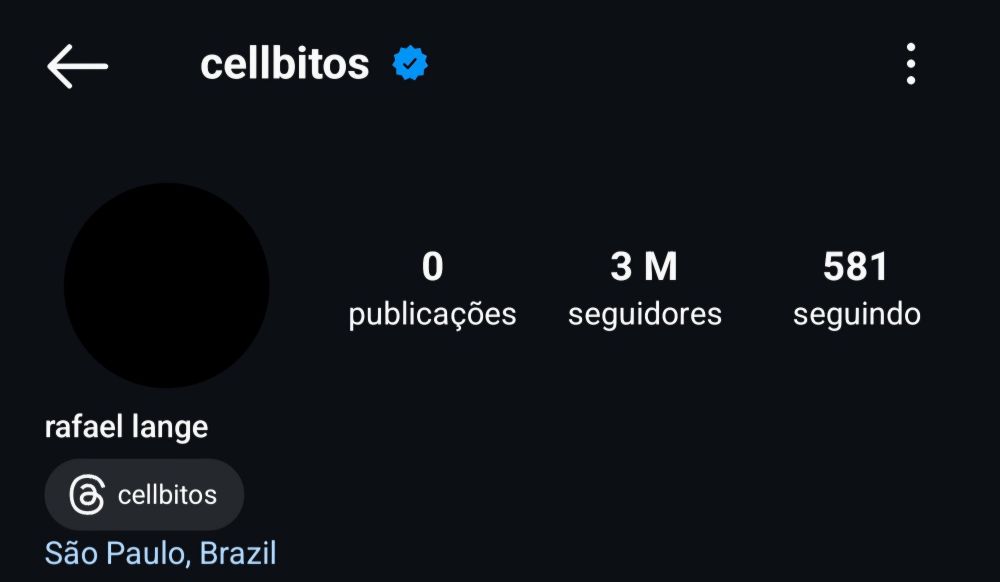This screenshot has width=1000, height=582.
Task: View the black circular profile picture
Action: click(x=166, y=285)
